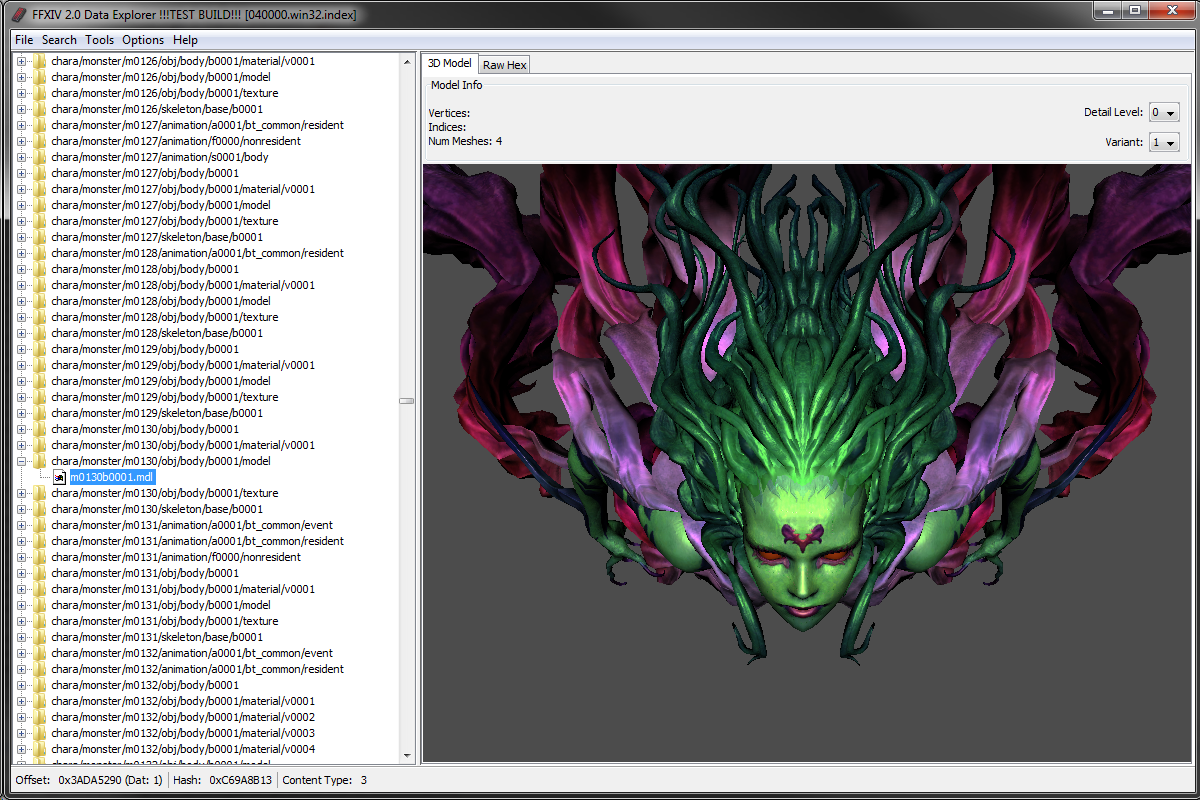Open the Help menu

pos(185,40)
